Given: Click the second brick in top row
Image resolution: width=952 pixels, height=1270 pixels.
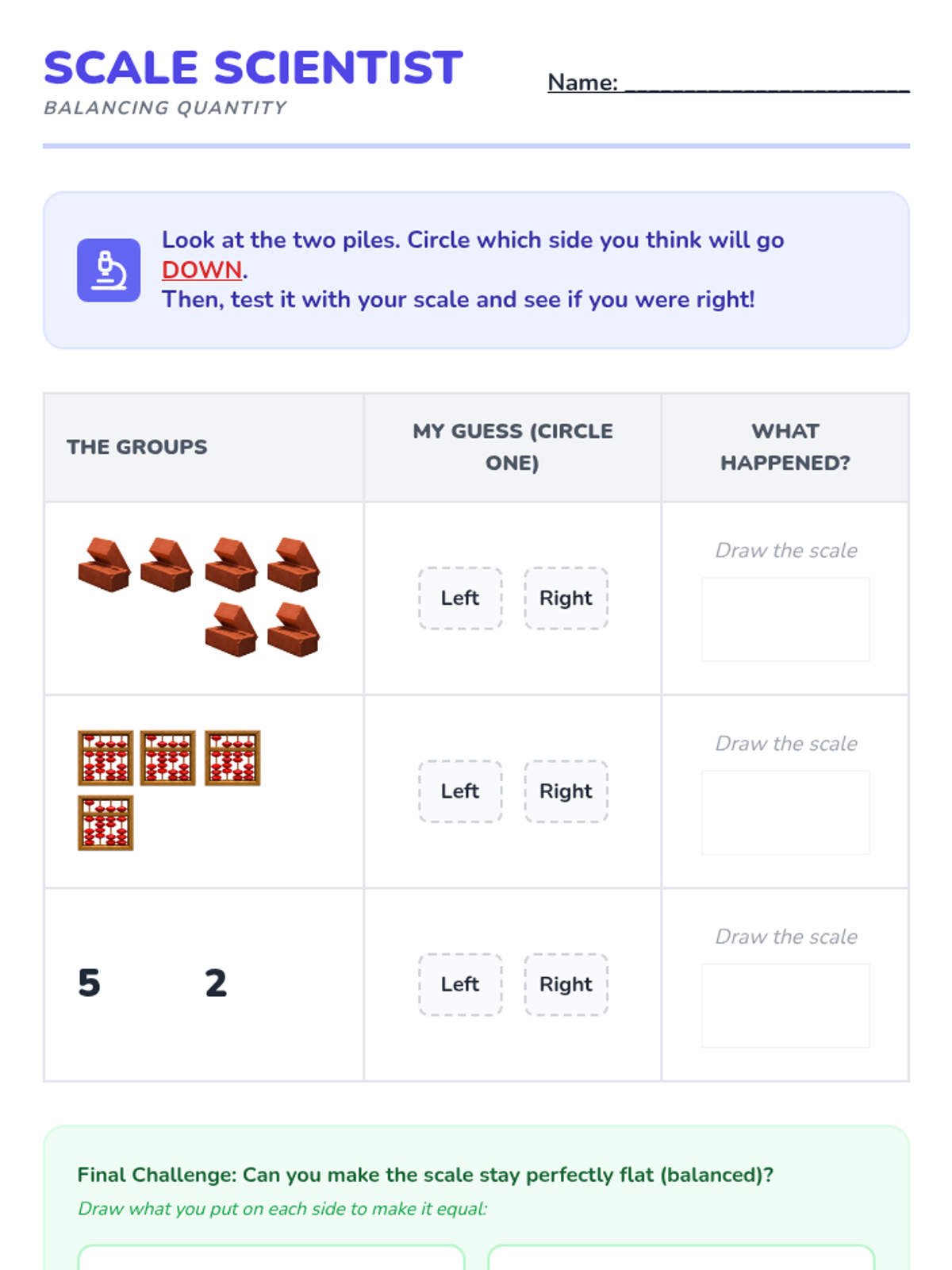Looking at the screenshot, I should 167,565.
